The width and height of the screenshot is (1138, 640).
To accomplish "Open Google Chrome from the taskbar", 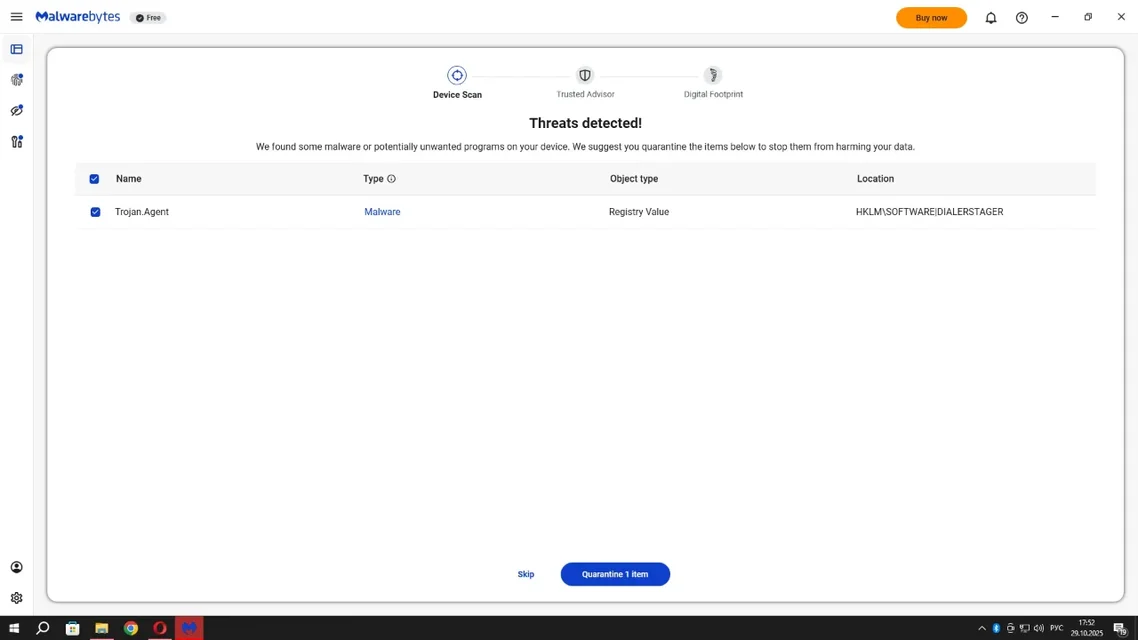I will pos(131,629).
